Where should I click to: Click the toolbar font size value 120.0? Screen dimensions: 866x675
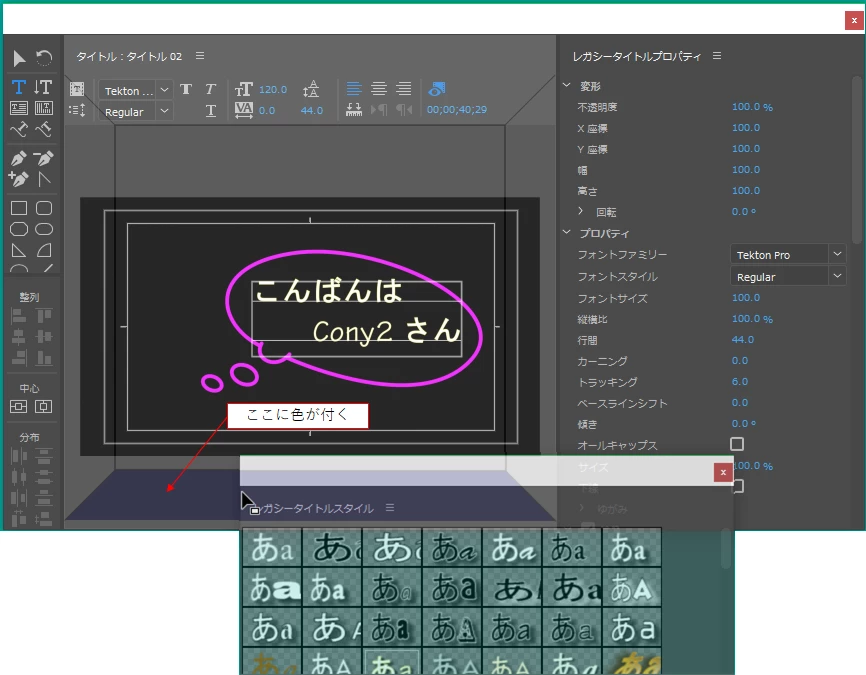click(x=273, y=89)
